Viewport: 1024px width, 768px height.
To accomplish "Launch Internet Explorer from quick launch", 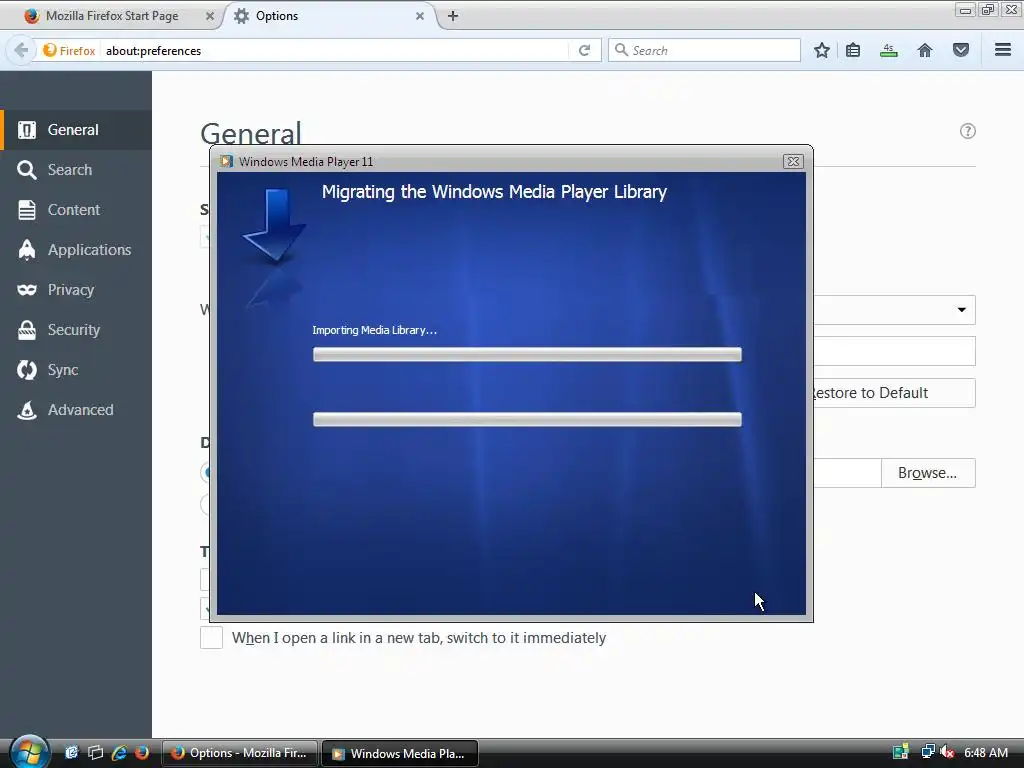I will (119, 753).
